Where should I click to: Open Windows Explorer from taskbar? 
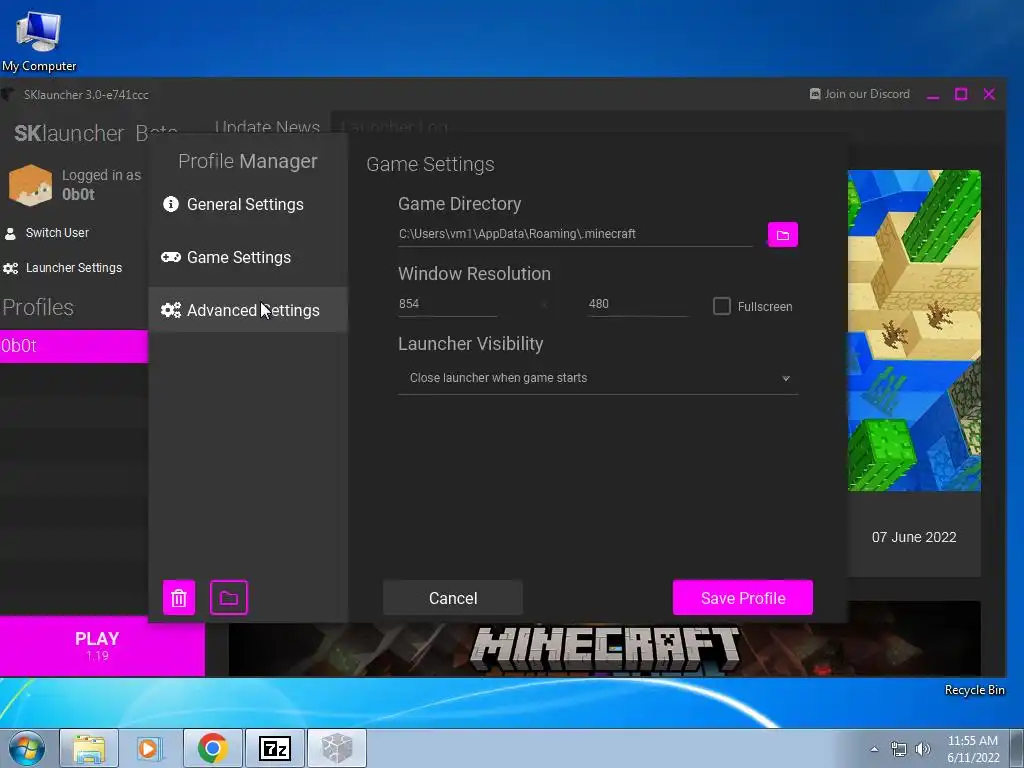(89, 748)
